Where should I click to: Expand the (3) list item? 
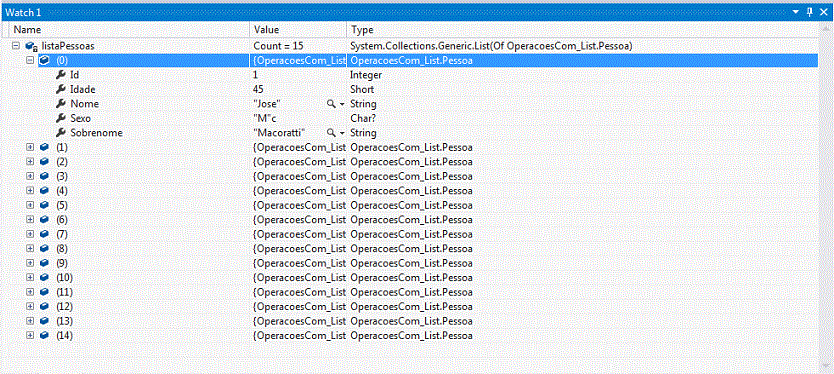(x=30, y=176)
